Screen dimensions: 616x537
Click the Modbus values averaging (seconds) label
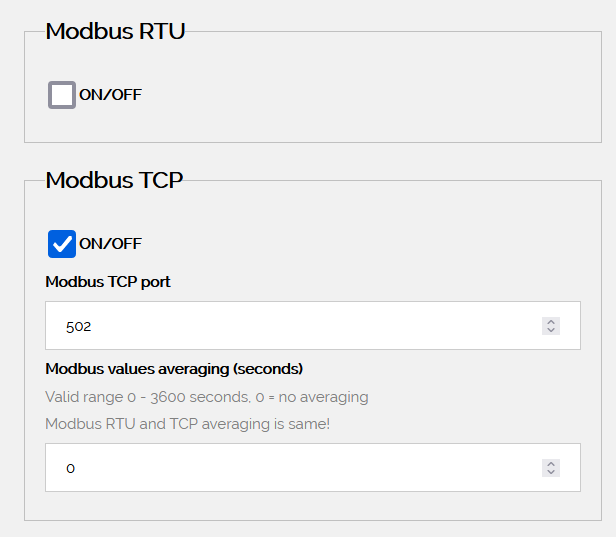click(174, 368)
